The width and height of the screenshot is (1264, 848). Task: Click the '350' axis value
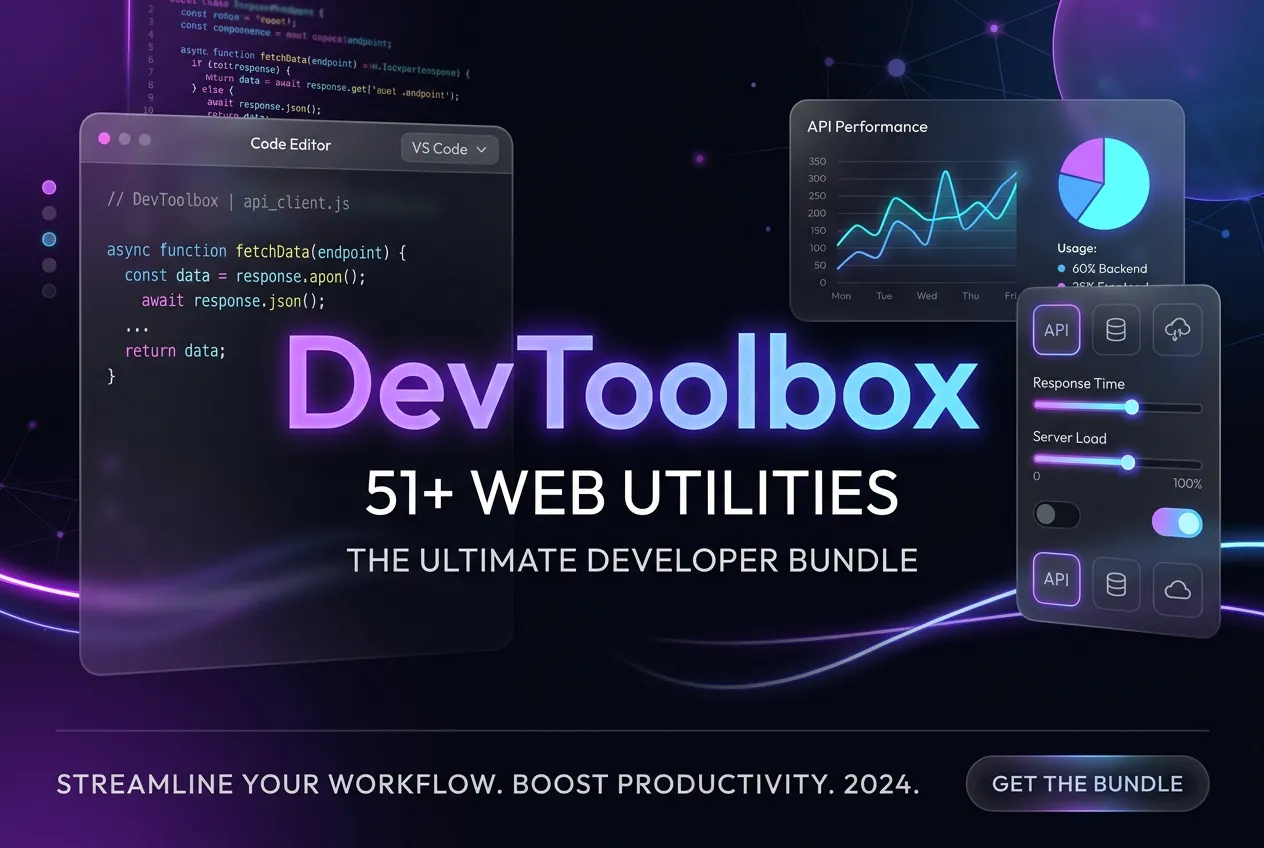[x=817, y=161]
